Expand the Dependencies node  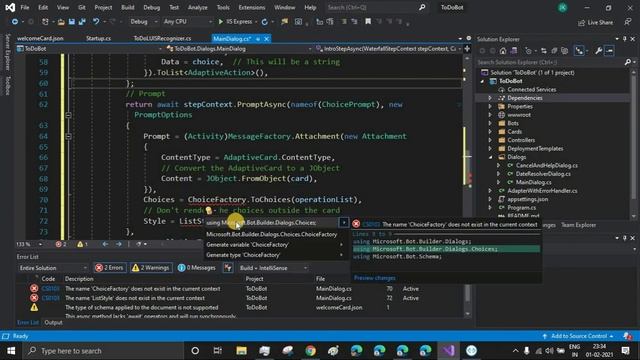tap(490, 98)
